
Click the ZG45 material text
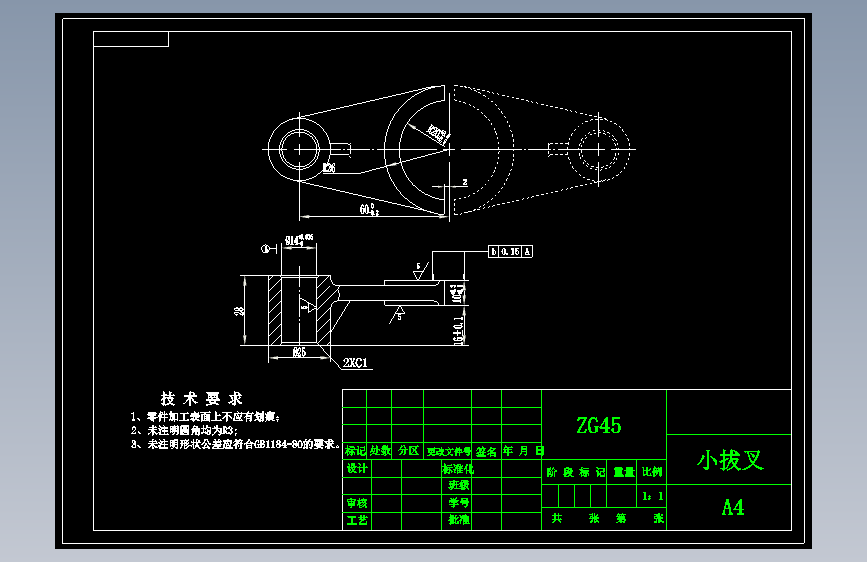pos(599,425)
